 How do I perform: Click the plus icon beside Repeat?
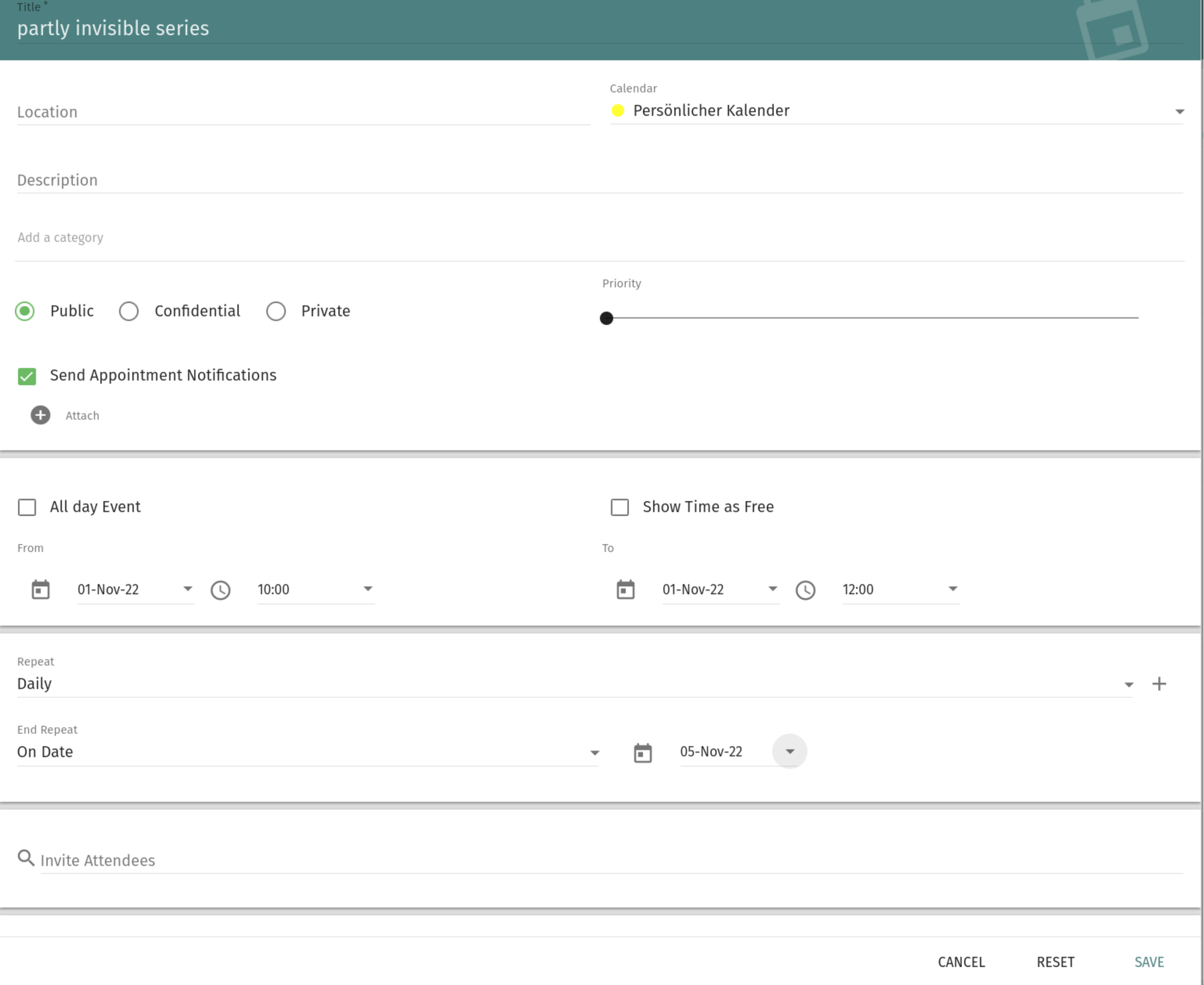pos(1159,684)
